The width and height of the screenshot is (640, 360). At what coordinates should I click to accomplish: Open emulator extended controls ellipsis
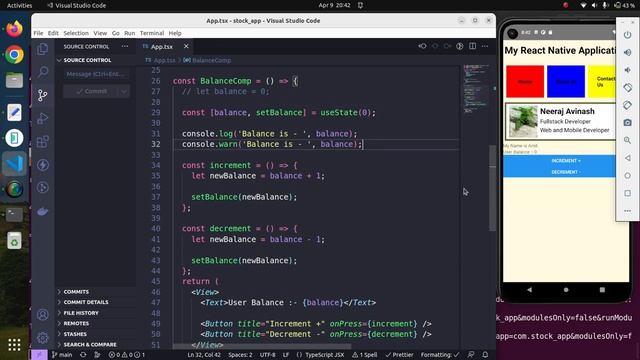[627, 211]
